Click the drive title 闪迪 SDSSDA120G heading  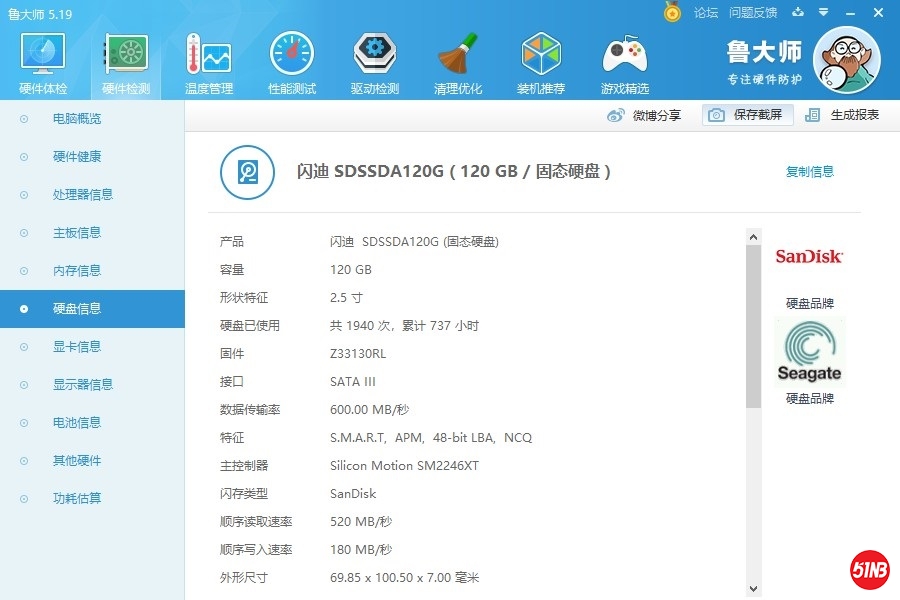[453, 171]
